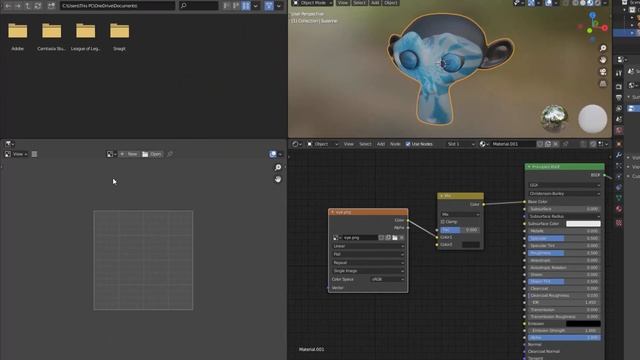Click viewport zoom magnifier icon
Screen dimensions: 640x360
[603, 48]
